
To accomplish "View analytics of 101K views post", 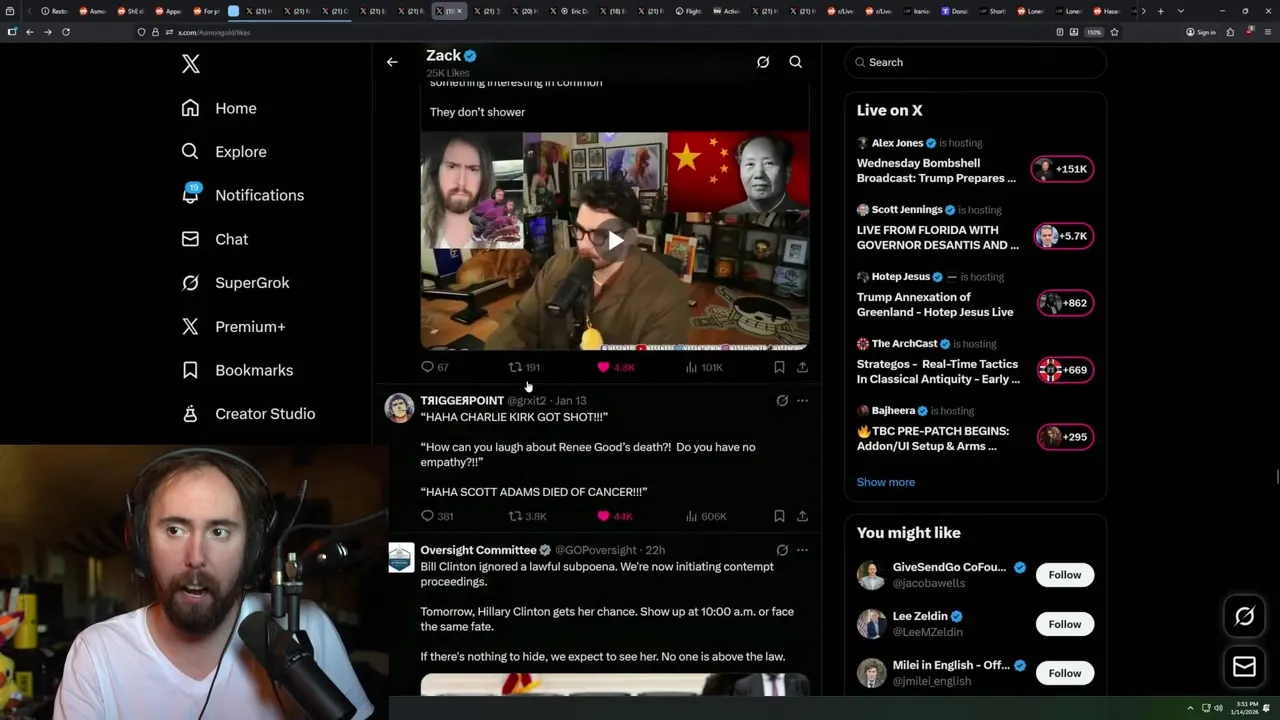I will tap(704, 367).
